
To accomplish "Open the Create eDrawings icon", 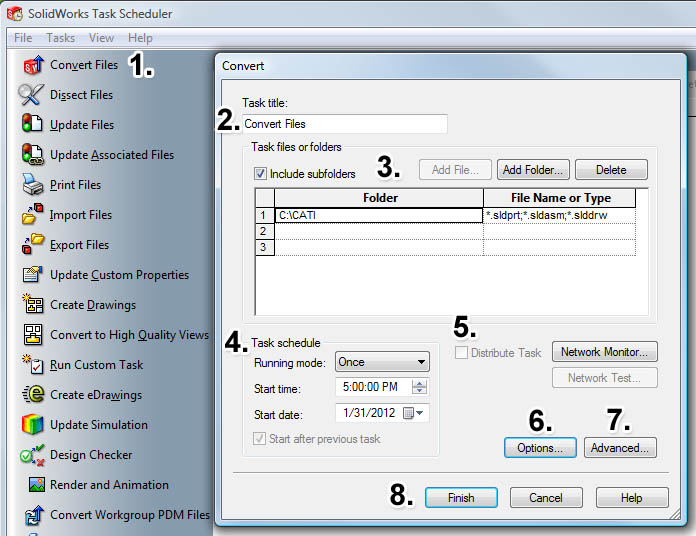I will (33, 394).
